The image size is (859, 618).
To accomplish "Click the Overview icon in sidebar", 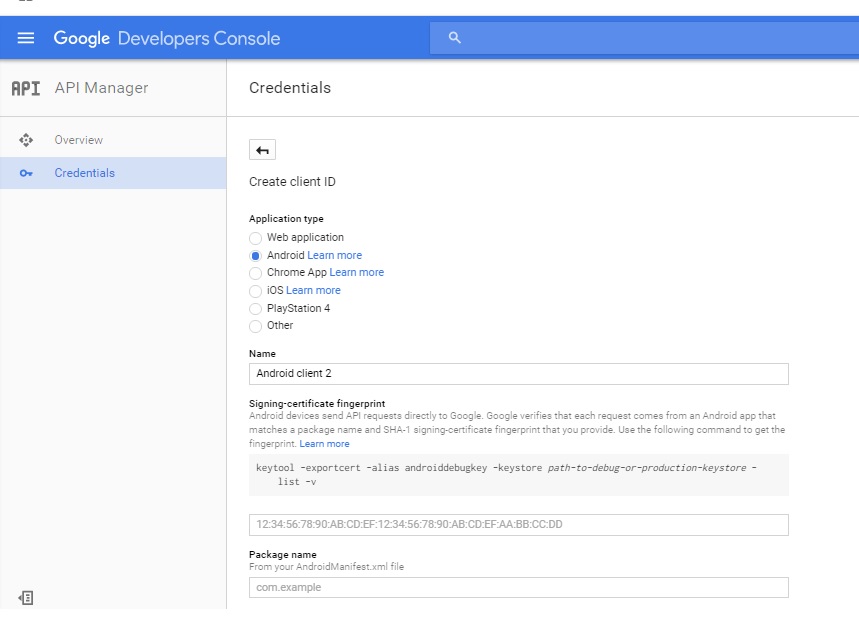I will (x=27, y=140).
